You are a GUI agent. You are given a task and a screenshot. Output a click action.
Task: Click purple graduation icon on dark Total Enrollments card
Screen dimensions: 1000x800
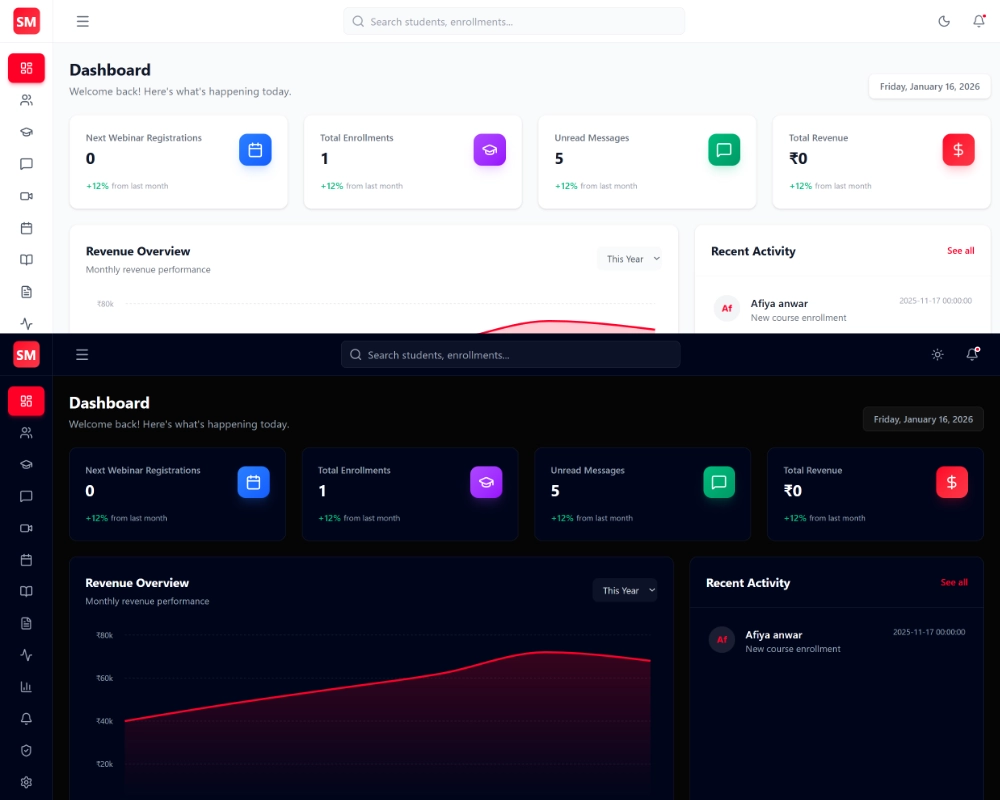486,482
